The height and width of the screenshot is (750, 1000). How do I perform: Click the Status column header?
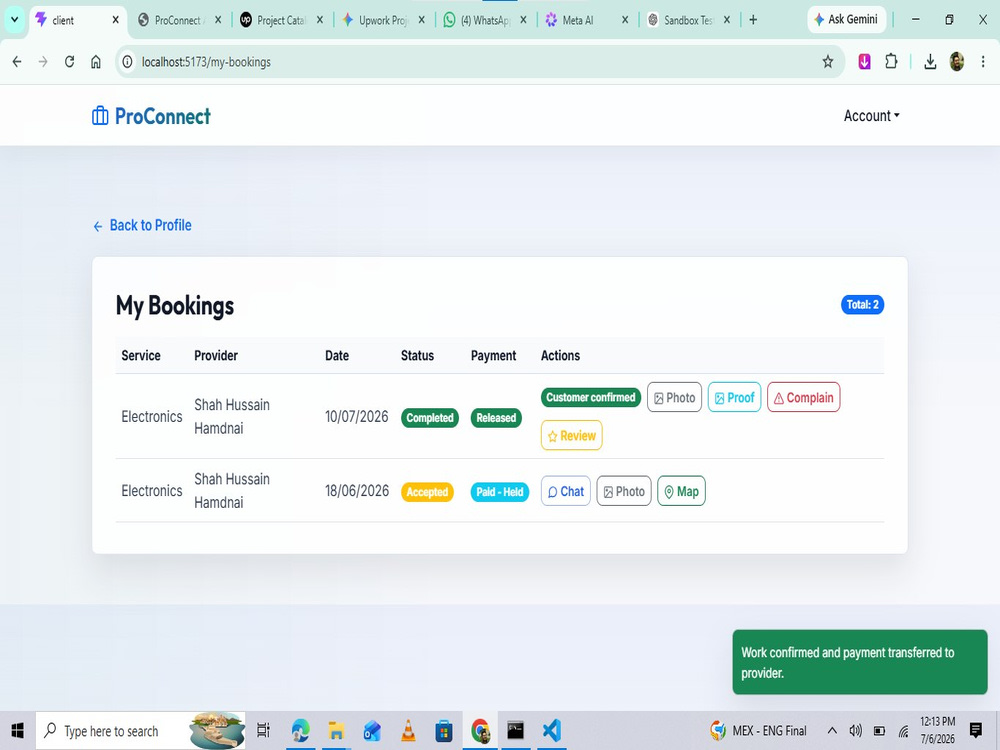tap(417, 355)
